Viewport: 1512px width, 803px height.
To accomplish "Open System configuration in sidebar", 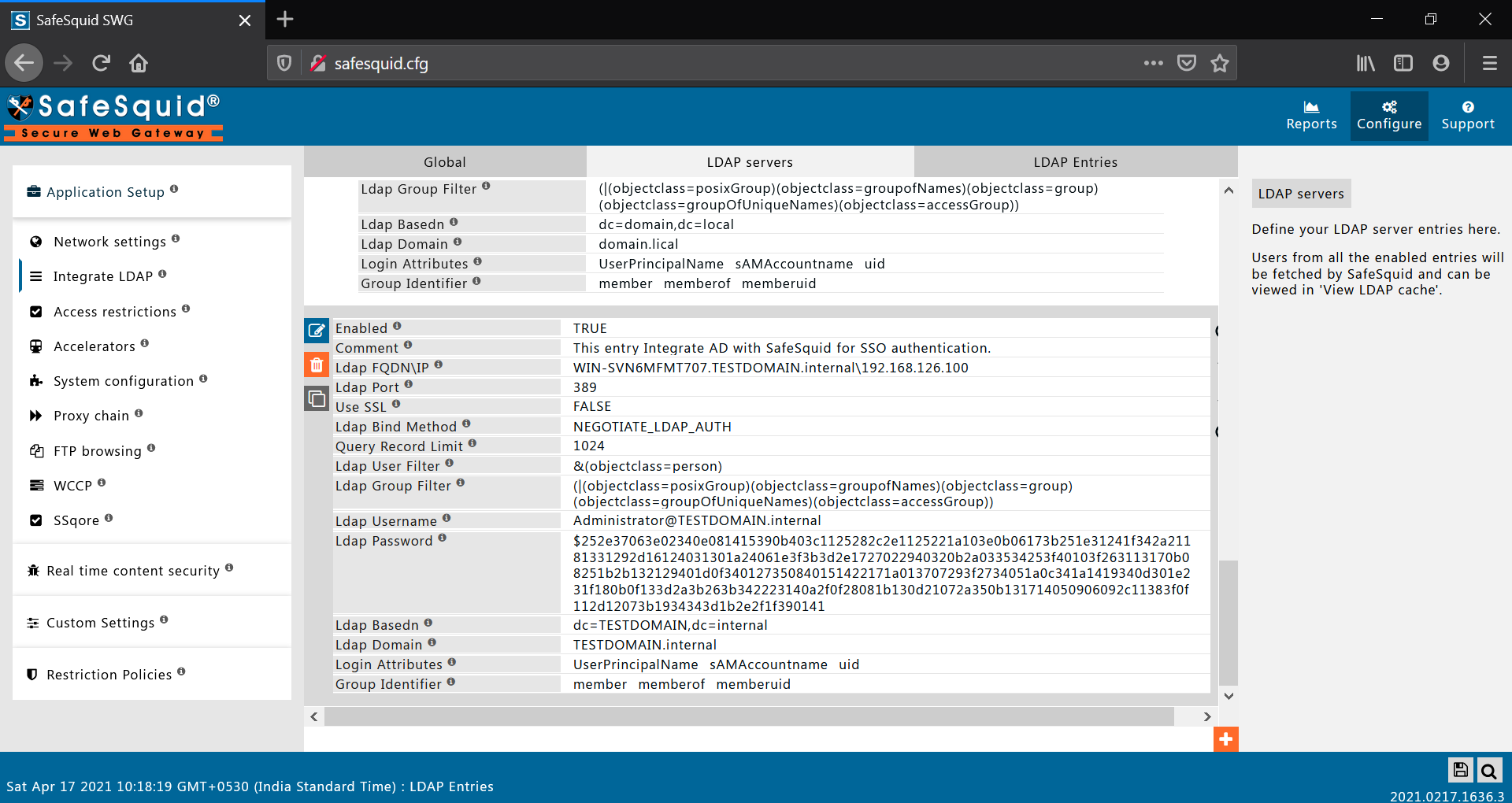I will tap(123, 381).
